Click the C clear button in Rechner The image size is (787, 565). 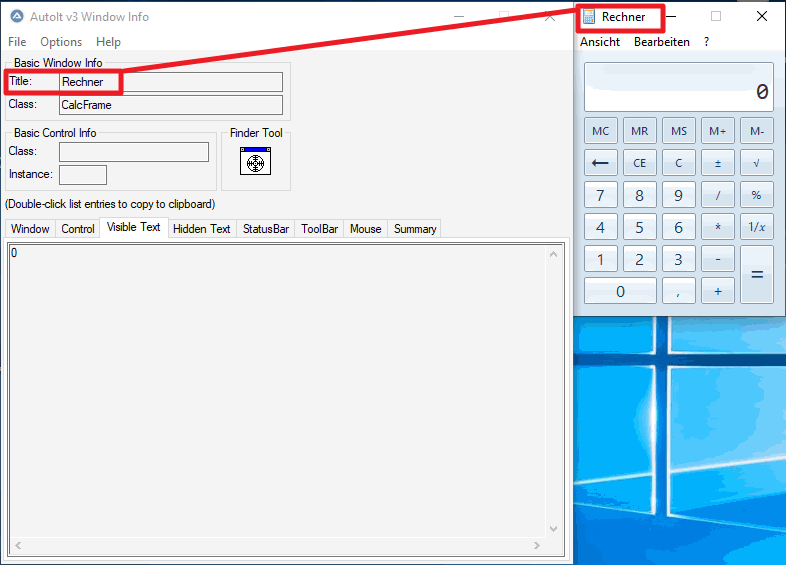(x=679, y=163)
